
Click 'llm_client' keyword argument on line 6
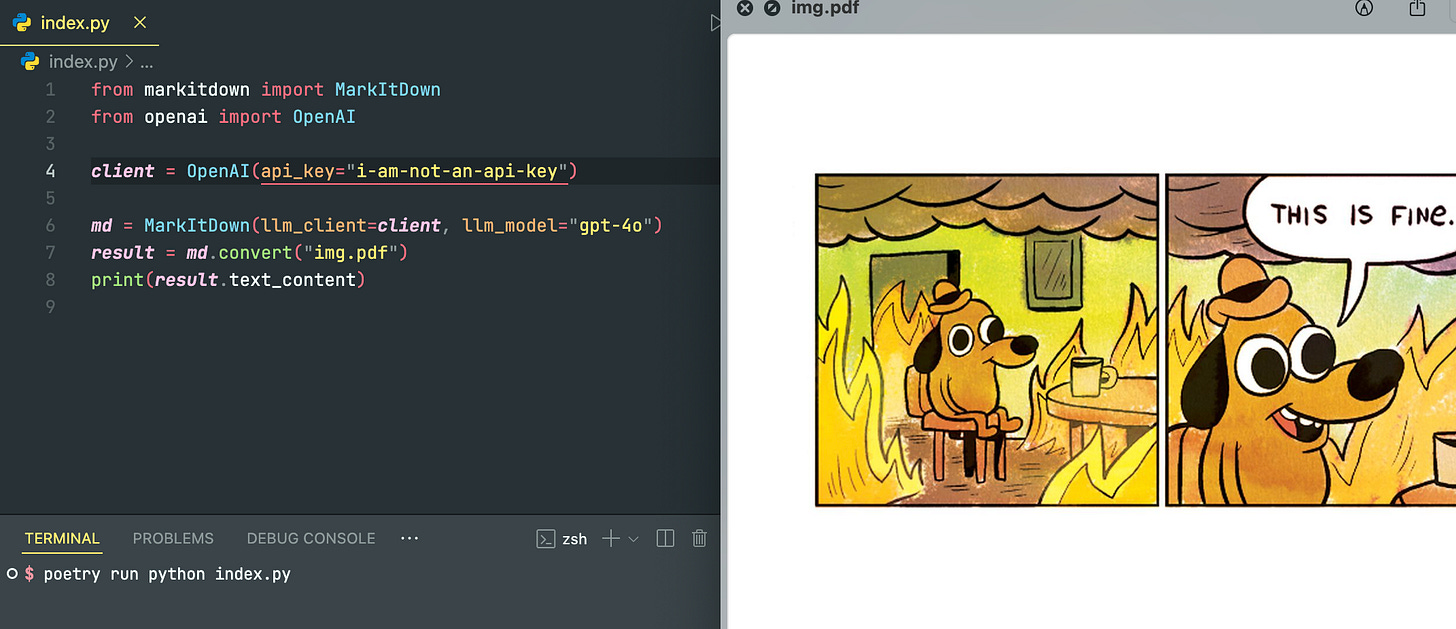point(314,226)
